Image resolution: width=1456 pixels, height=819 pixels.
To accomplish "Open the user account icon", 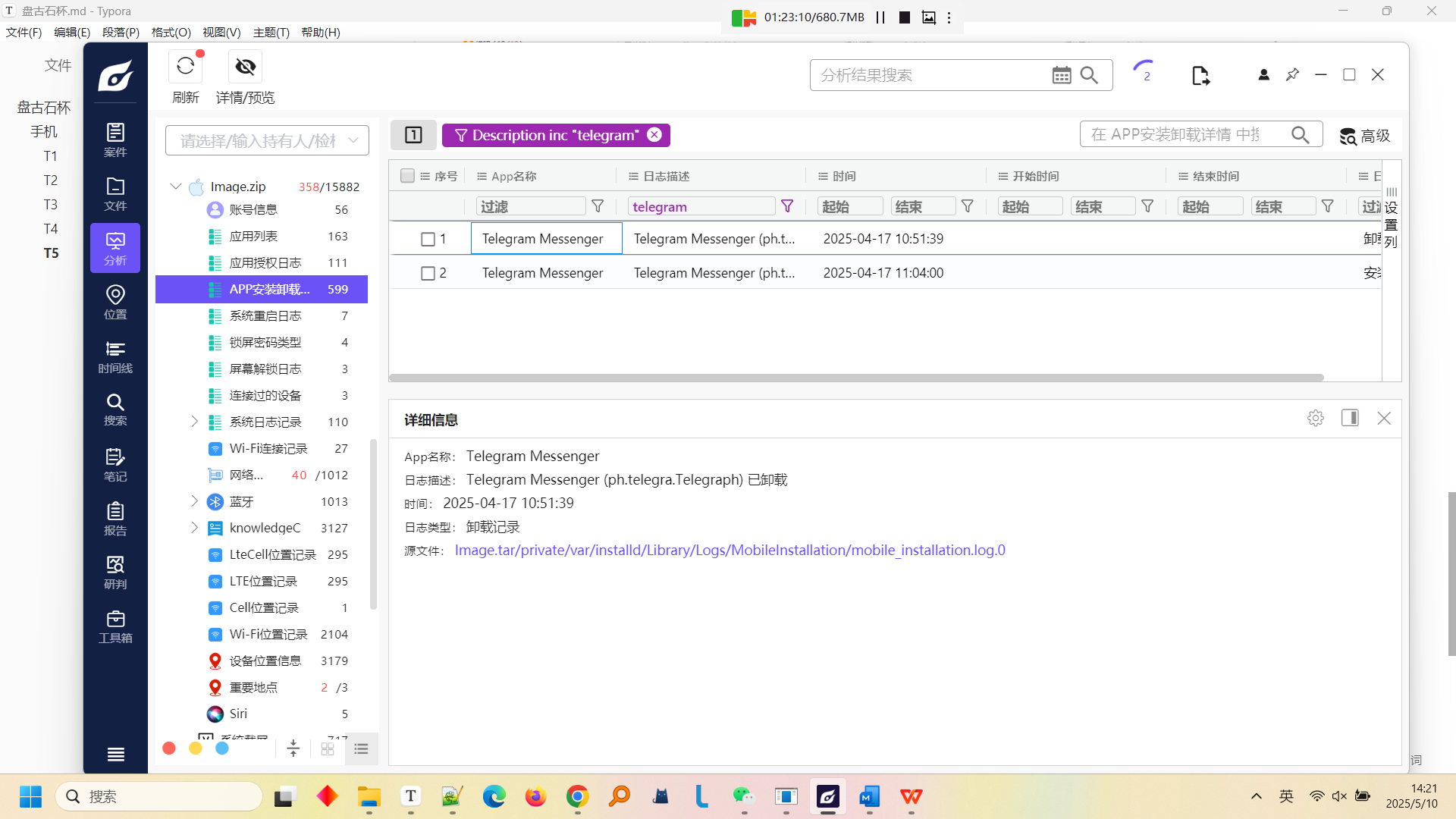I will point(1263,74).
